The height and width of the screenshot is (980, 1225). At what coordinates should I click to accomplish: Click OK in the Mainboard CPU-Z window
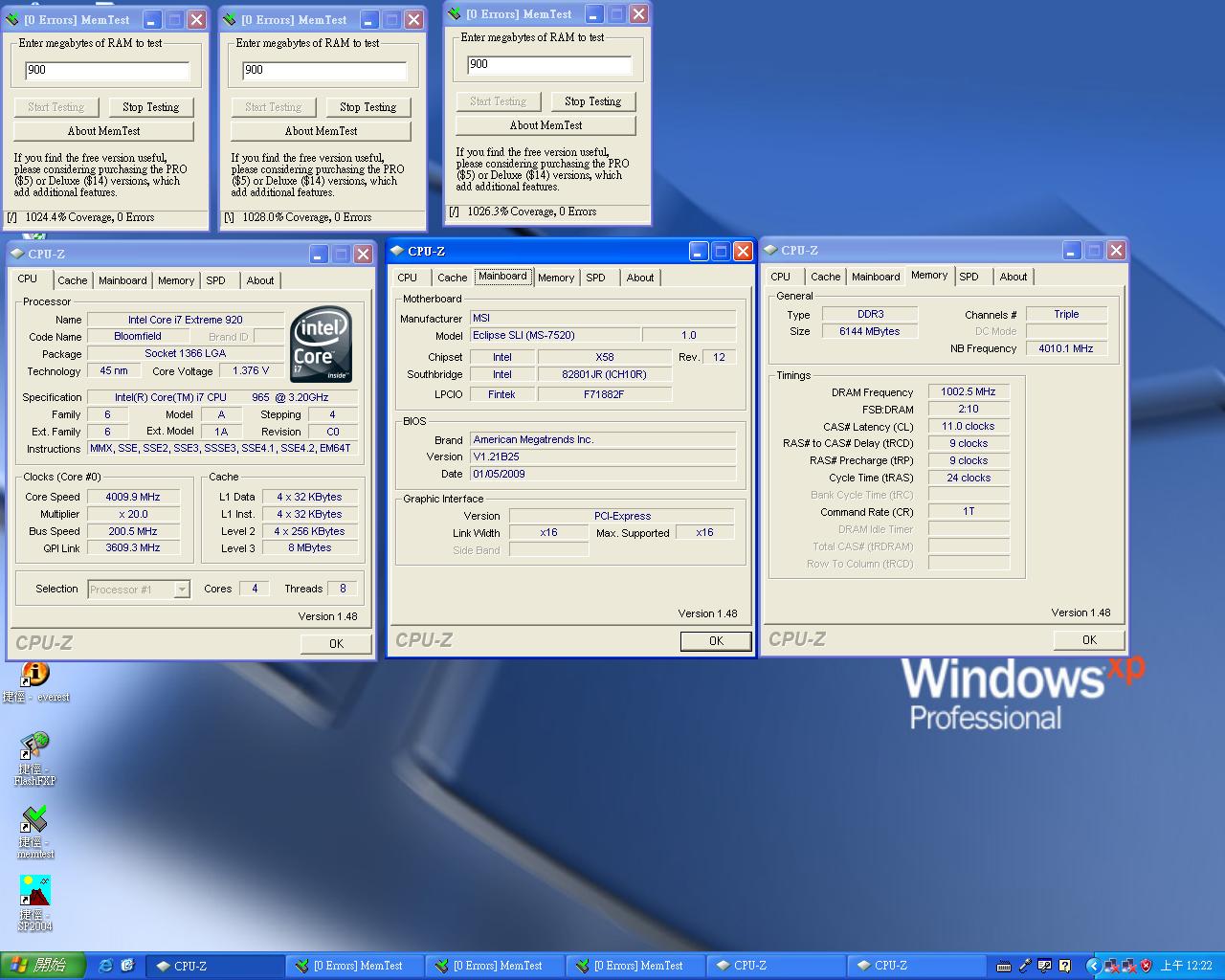coord(716,641)
